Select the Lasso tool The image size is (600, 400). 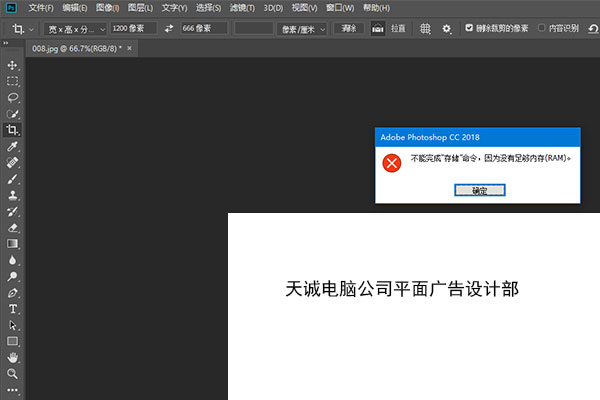[13, 98]
